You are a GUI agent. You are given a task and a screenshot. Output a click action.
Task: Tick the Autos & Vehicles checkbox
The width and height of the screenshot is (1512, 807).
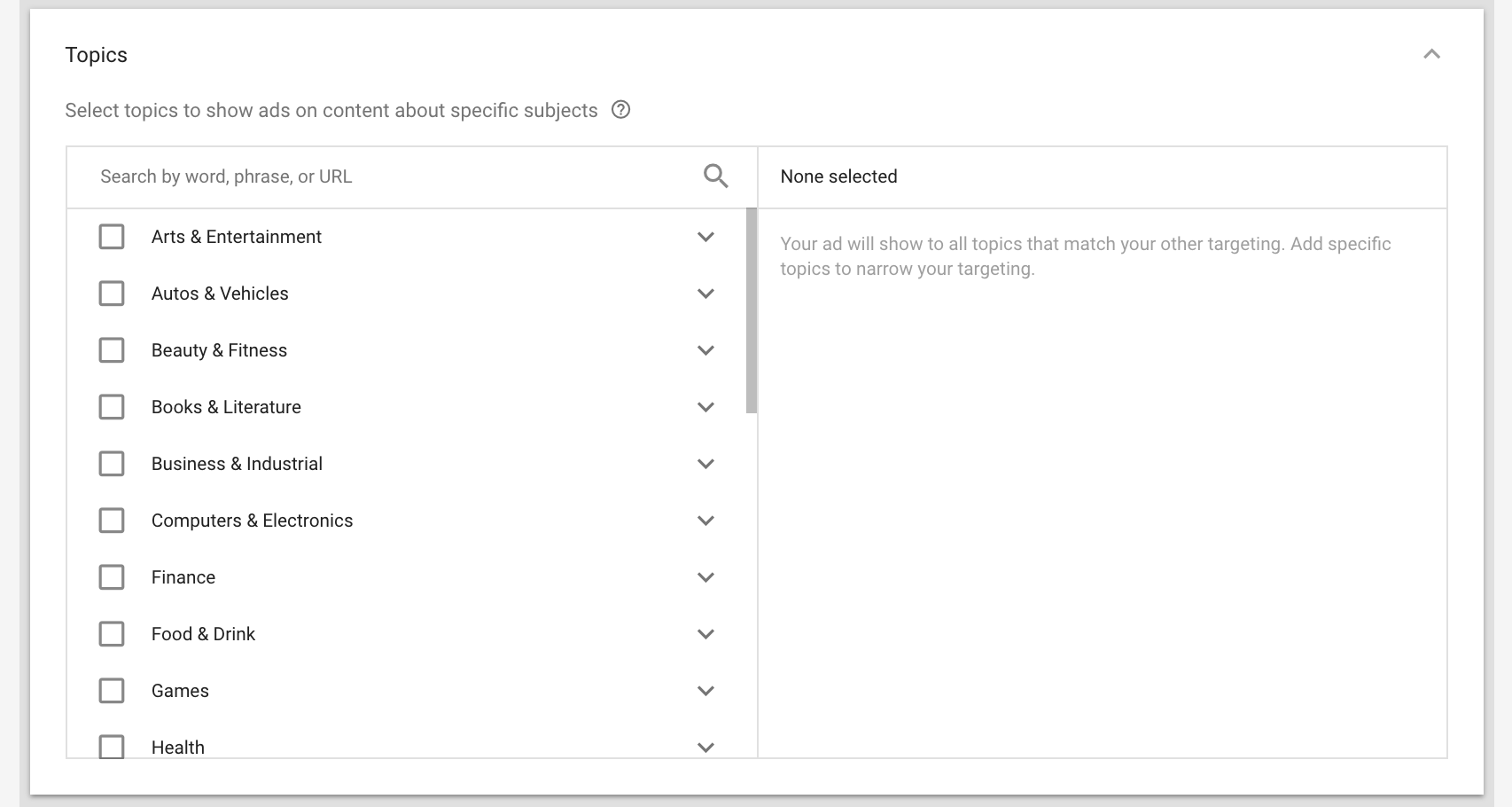coord(112,294)
